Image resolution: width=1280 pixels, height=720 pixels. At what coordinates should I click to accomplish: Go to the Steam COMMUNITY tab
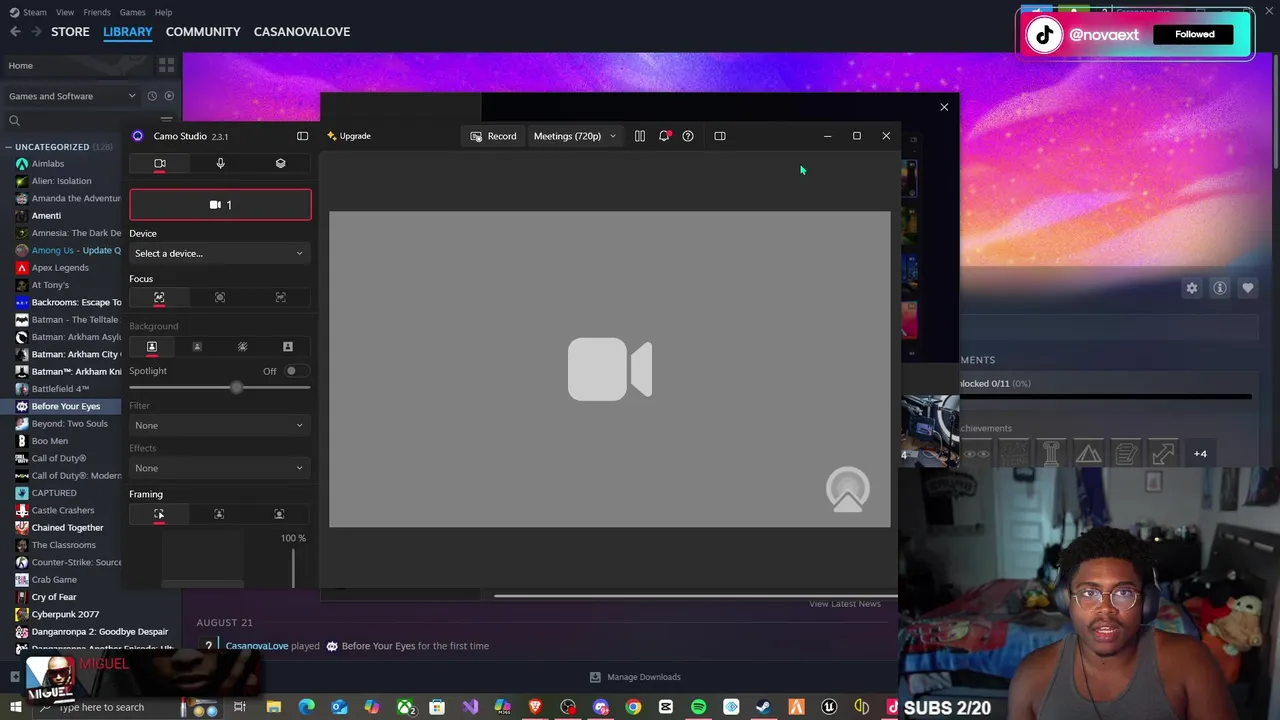click(x=203, y=32)
